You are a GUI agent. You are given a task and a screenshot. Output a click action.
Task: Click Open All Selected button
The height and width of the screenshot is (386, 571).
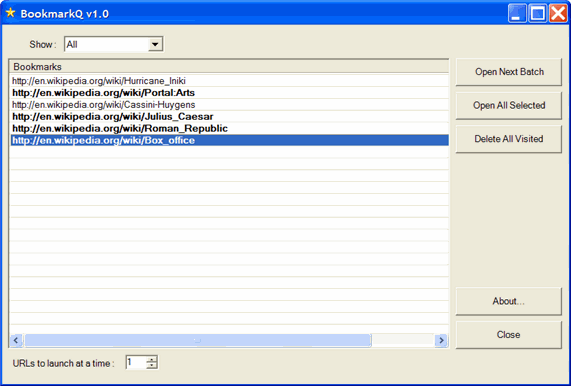click(509, 105)
